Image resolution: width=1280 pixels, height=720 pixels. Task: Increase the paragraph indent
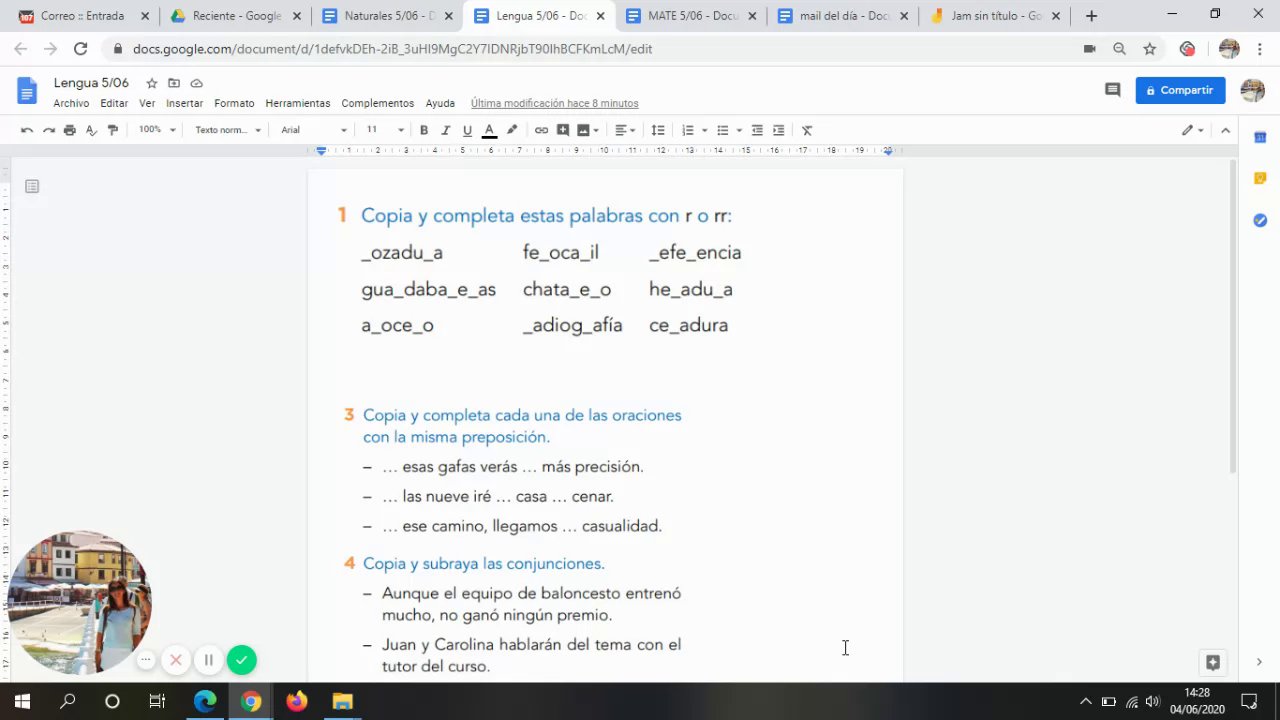click(x=779, y=130)
